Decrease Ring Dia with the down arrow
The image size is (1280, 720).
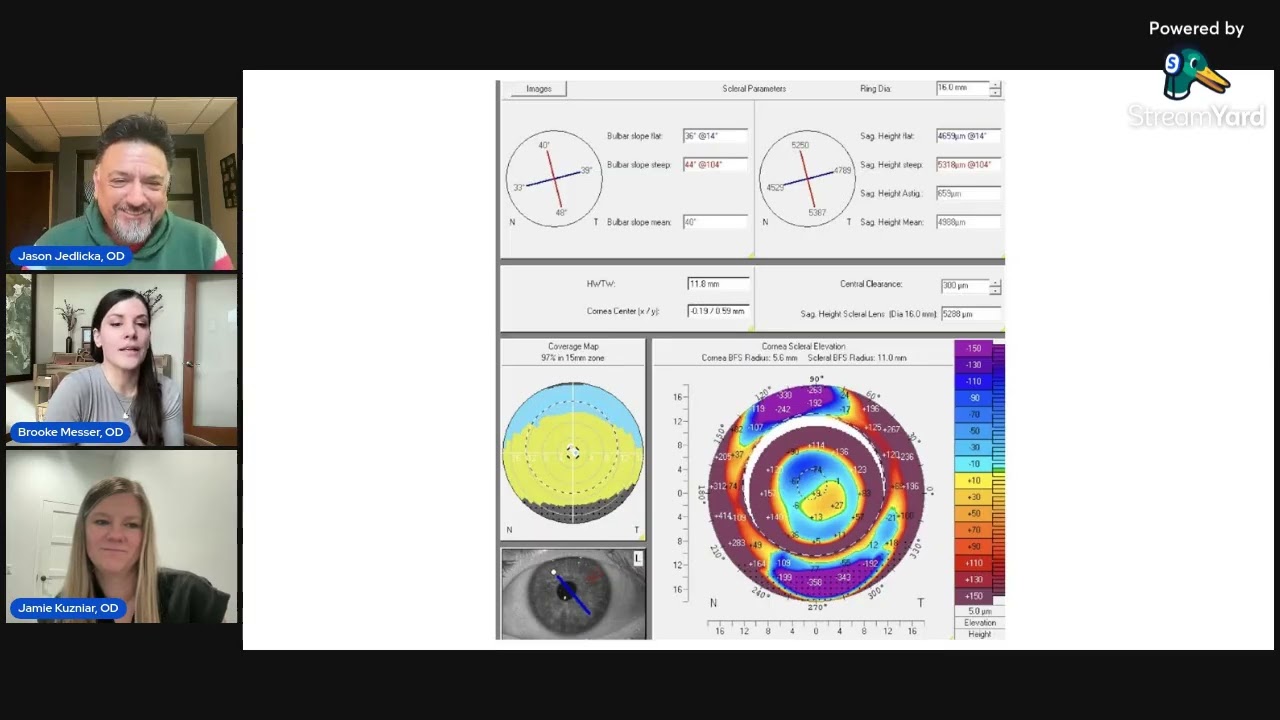995,92
